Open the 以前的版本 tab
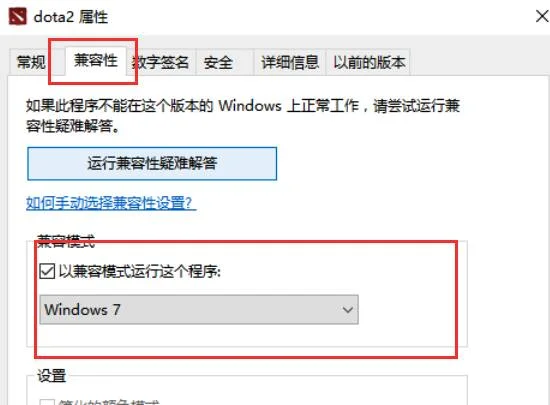 [x=369, y=62]
